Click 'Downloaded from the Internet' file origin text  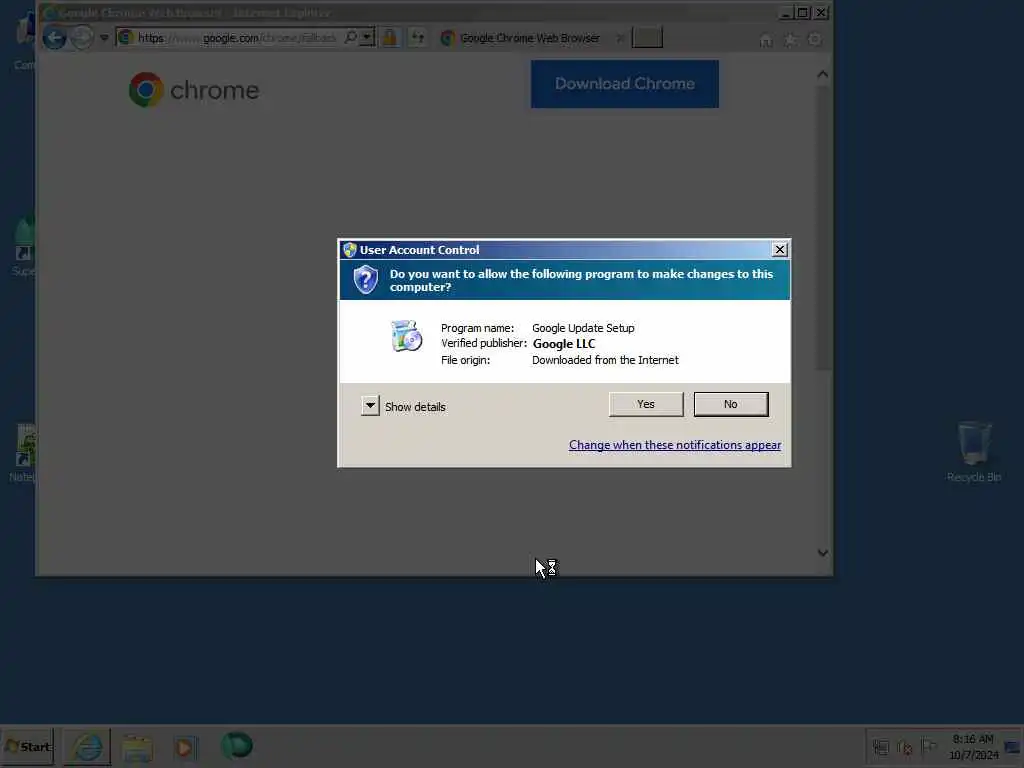(x=605, y=360)
